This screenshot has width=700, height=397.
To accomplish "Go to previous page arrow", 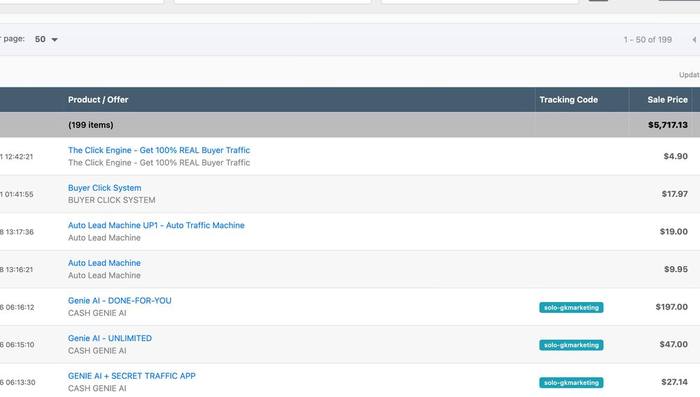I will click(694, 40).
